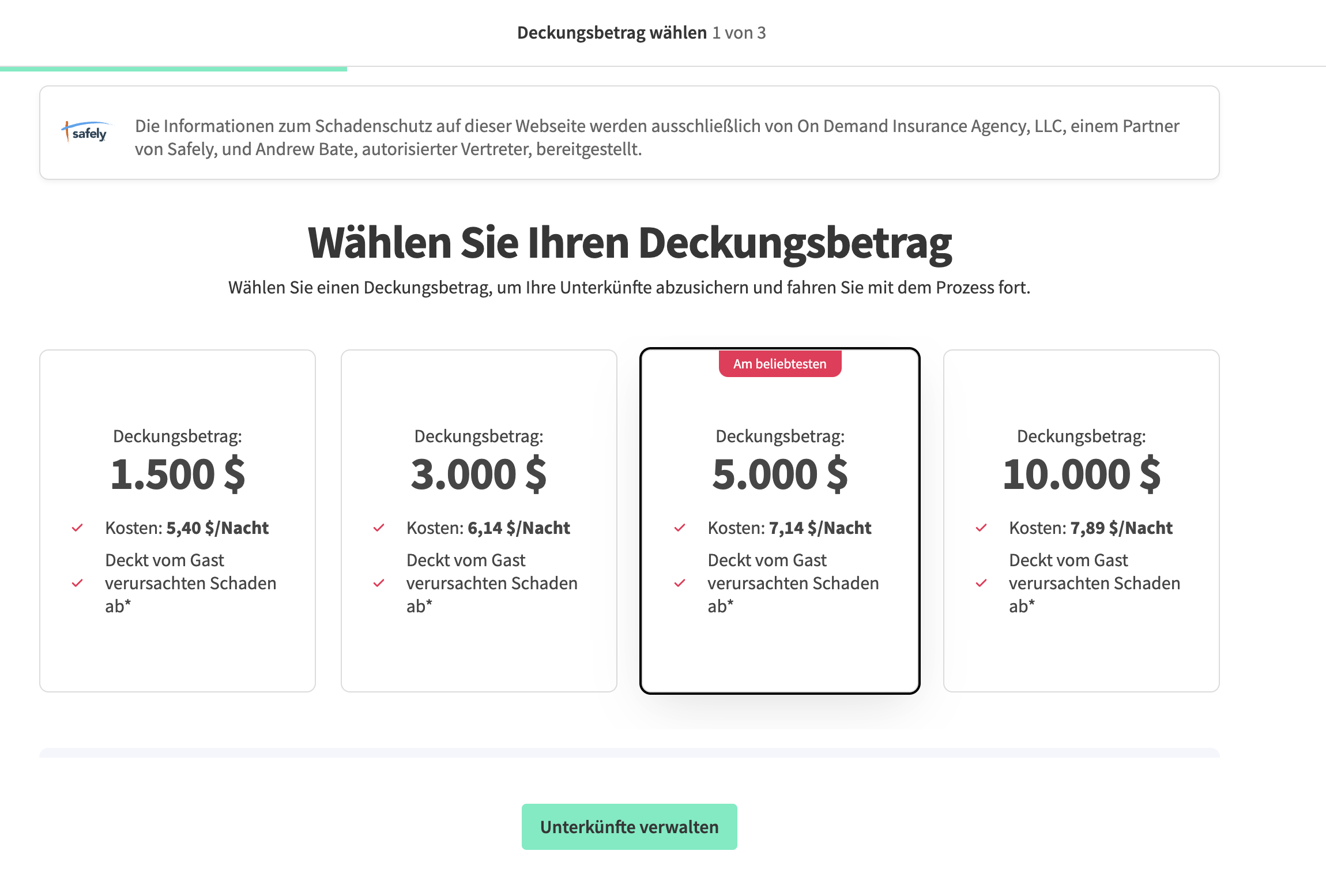This screenshot has height=896, width=1326.
Task: Click the Unterkünfte verwalten button
Action: (x=629, y=826)
